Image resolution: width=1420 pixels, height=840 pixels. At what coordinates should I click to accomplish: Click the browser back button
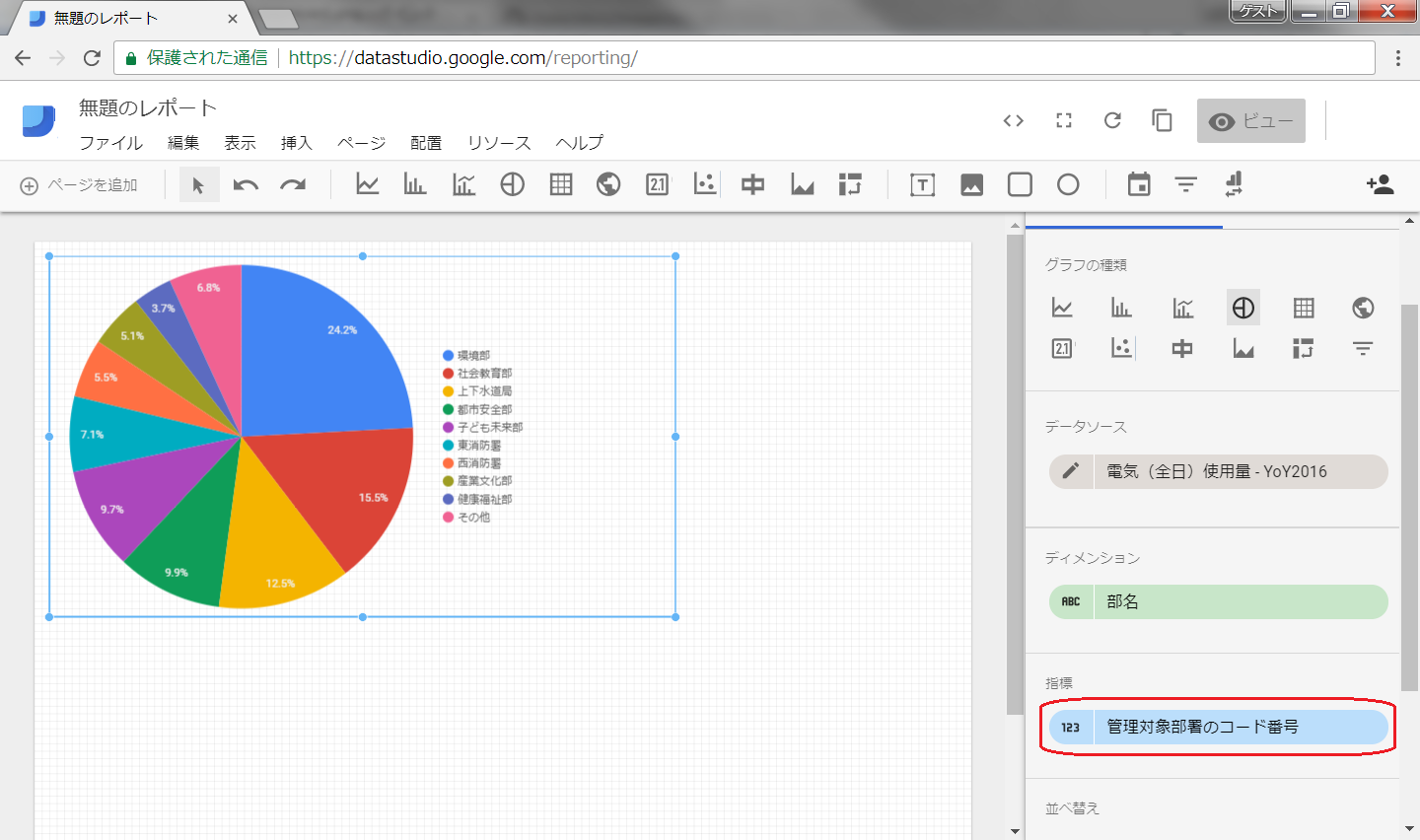23,58
